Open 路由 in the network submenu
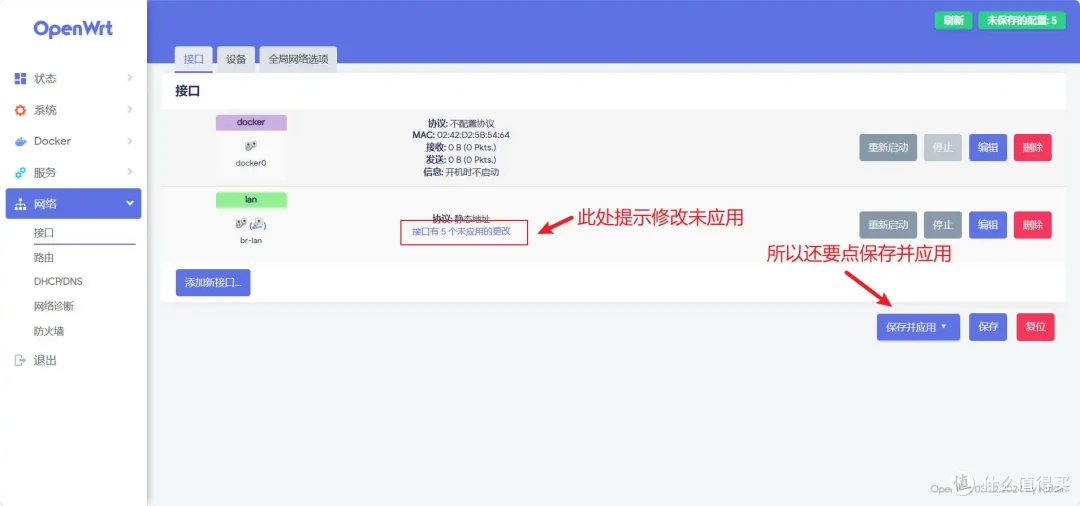This screenshot has width=1080, height=506. coord(44,257)
